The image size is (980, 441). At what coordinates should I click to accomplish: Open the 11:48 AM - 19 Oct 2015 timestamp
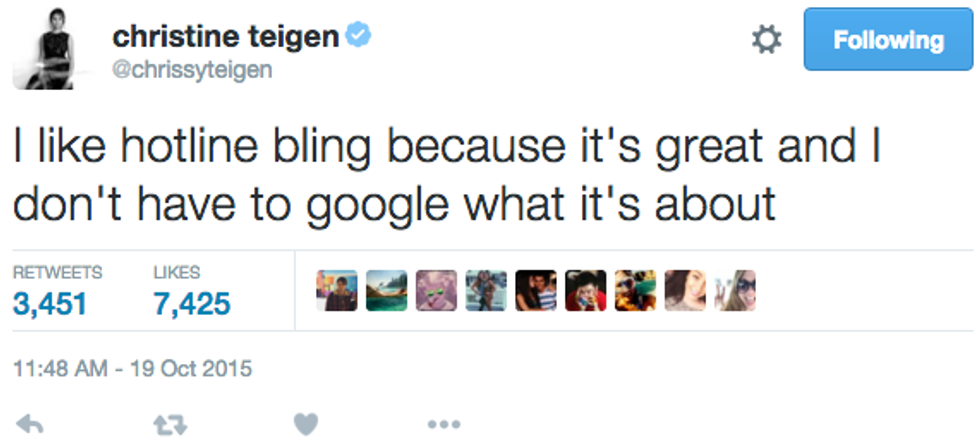click(133, 369)
